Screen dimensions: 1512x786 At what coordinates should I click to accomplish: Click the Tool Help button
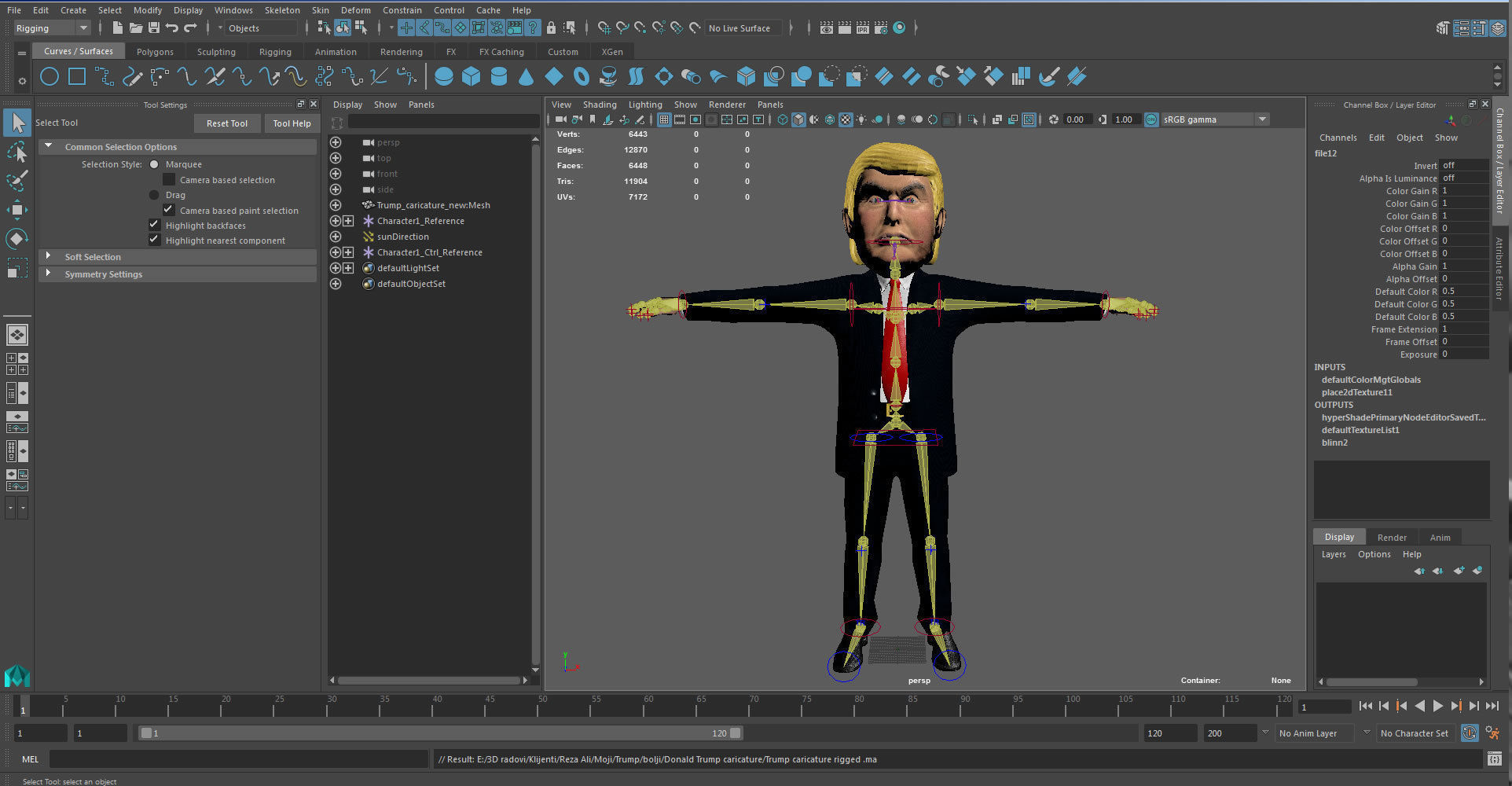coord(292,123)
